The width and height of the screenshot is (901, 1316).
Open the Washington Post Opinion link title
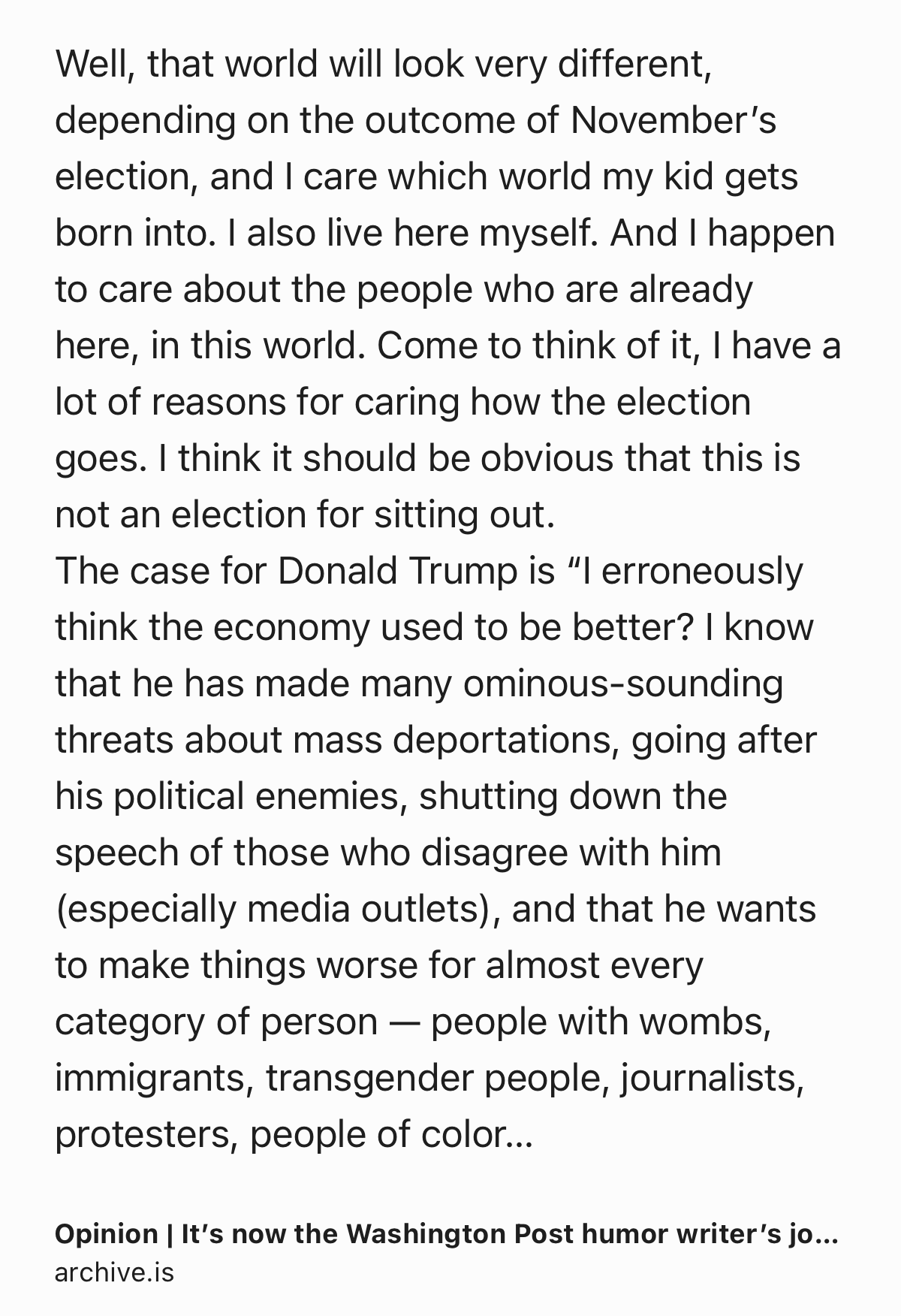(x=446, y=1234)
